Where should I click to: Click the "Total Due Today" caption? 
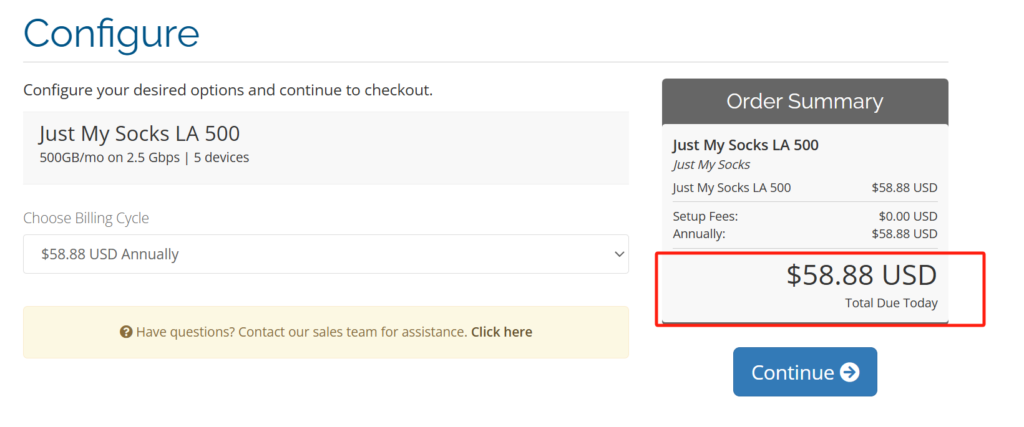pyautogui.click(x=891, y=303)
